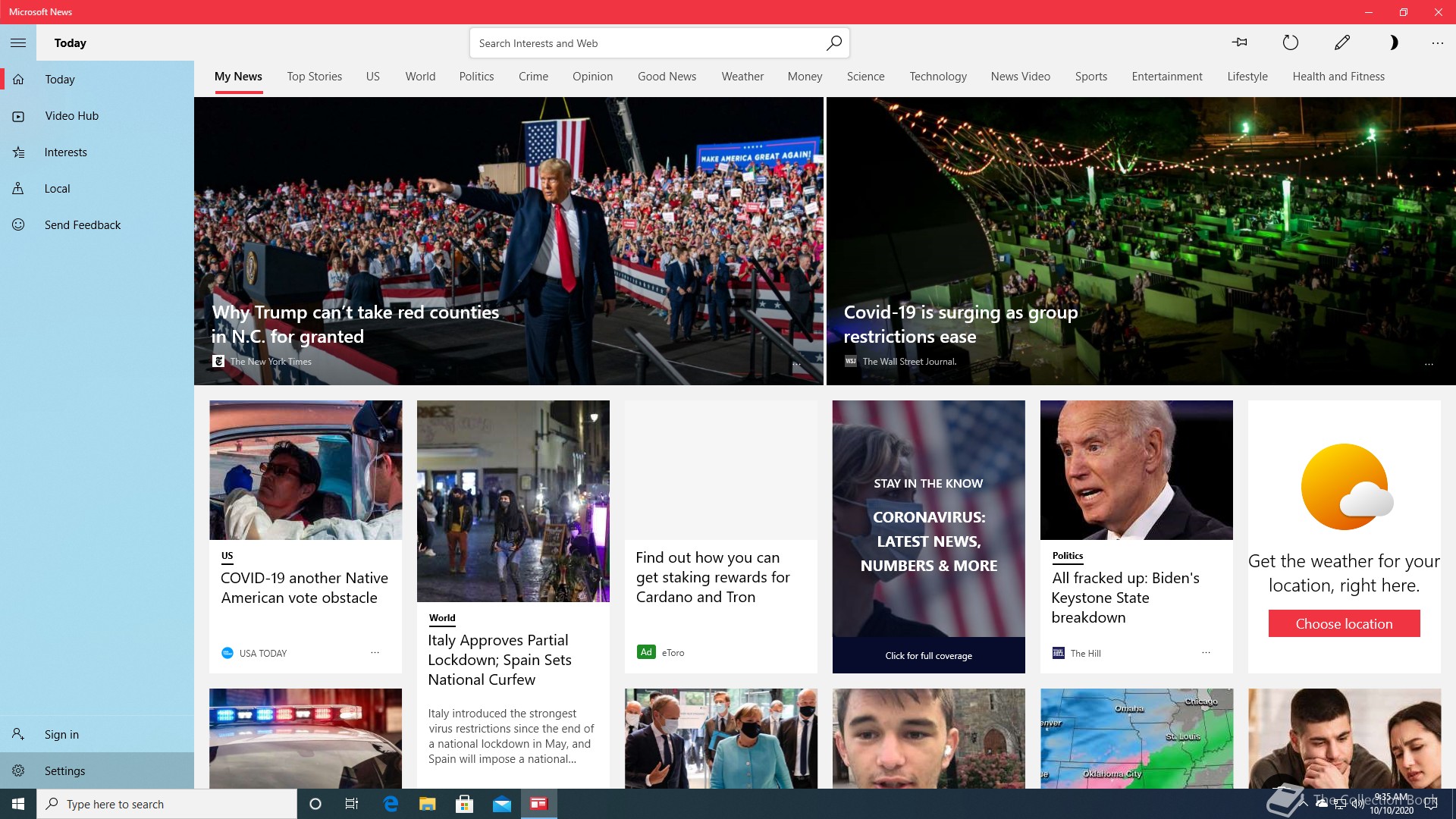Screen dimensions: 1456x819
Task: Click the World category label
Action: [x=442, y=618]
